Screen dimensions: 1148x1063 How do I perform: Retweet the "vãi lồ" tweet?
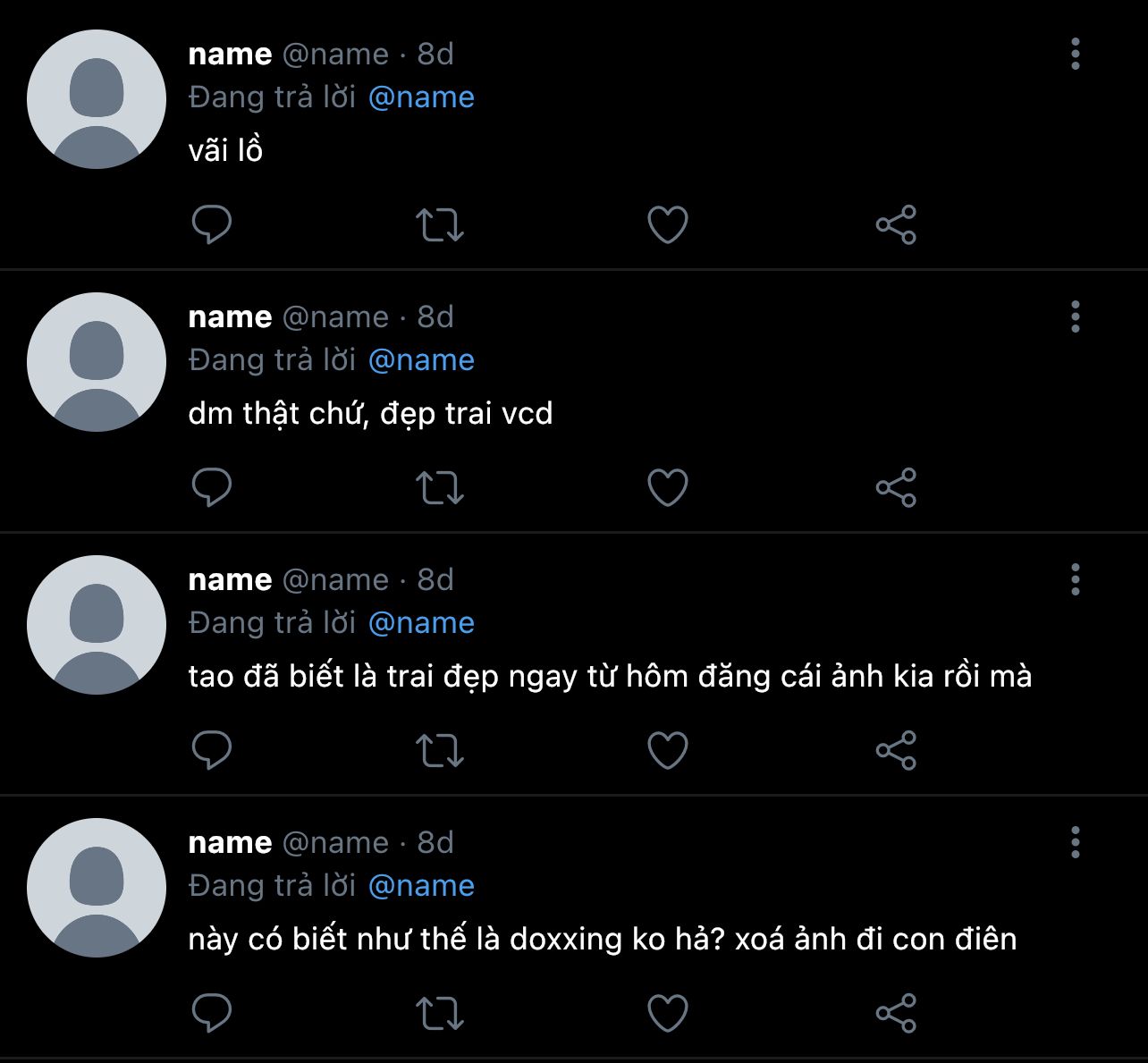tap(440, 224)
